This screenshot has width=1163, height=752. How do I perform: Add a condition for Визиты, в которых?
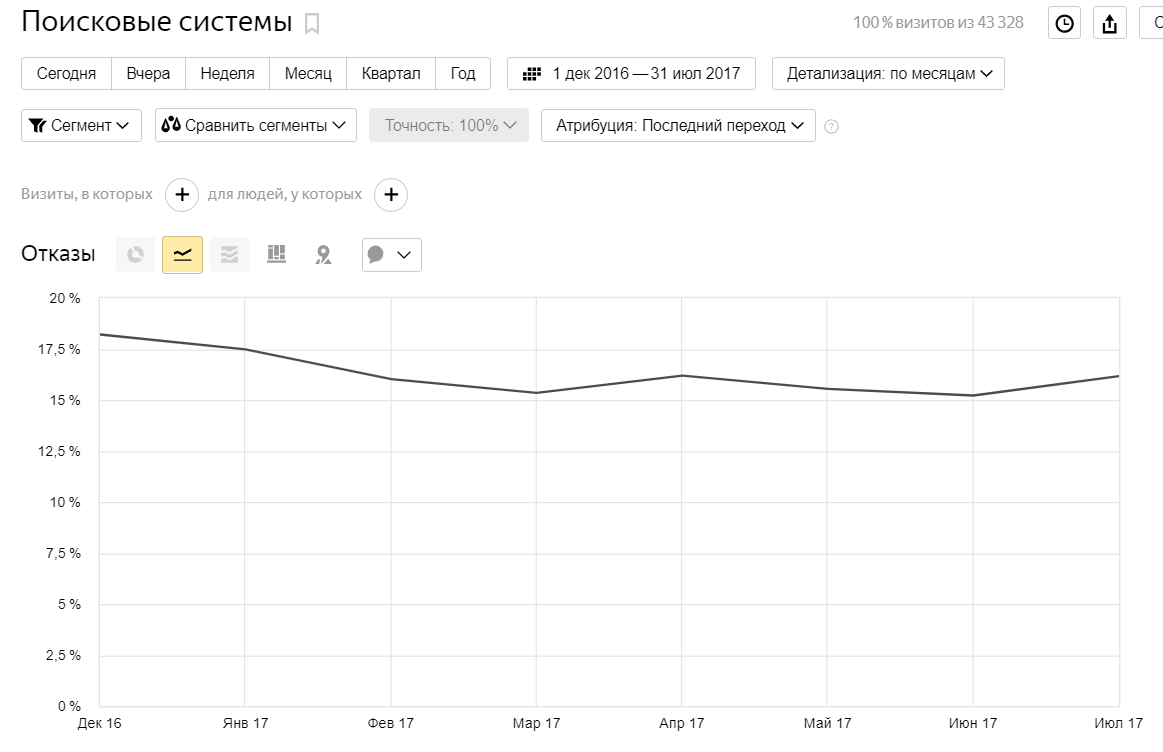click(x=181, y=194)
